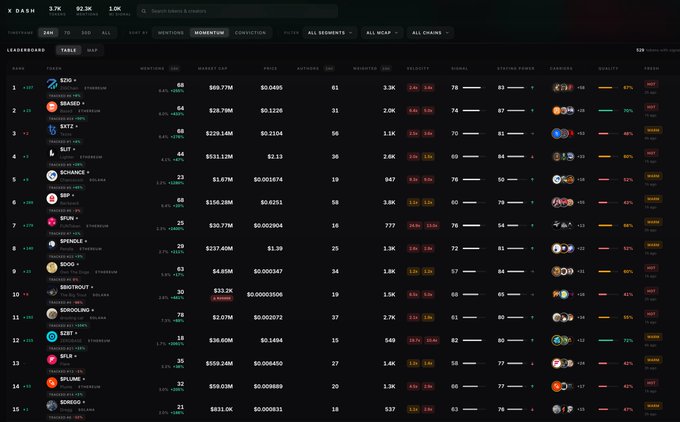Click the Staying Power column header
Image resolution: width=680 pixels, height=422 pixels.
516,69
